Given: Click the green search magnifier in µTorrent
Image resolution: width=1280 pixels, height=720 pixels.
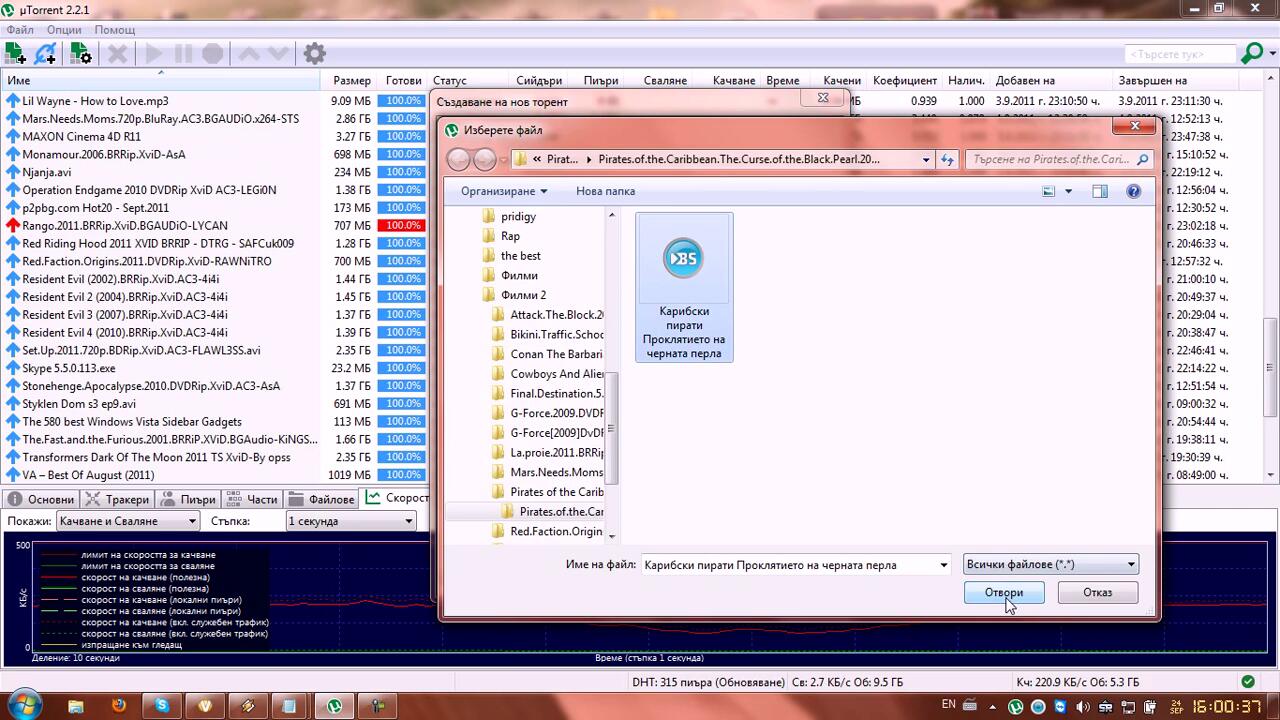Looking at the screenshot, I should click(1251, 54).
